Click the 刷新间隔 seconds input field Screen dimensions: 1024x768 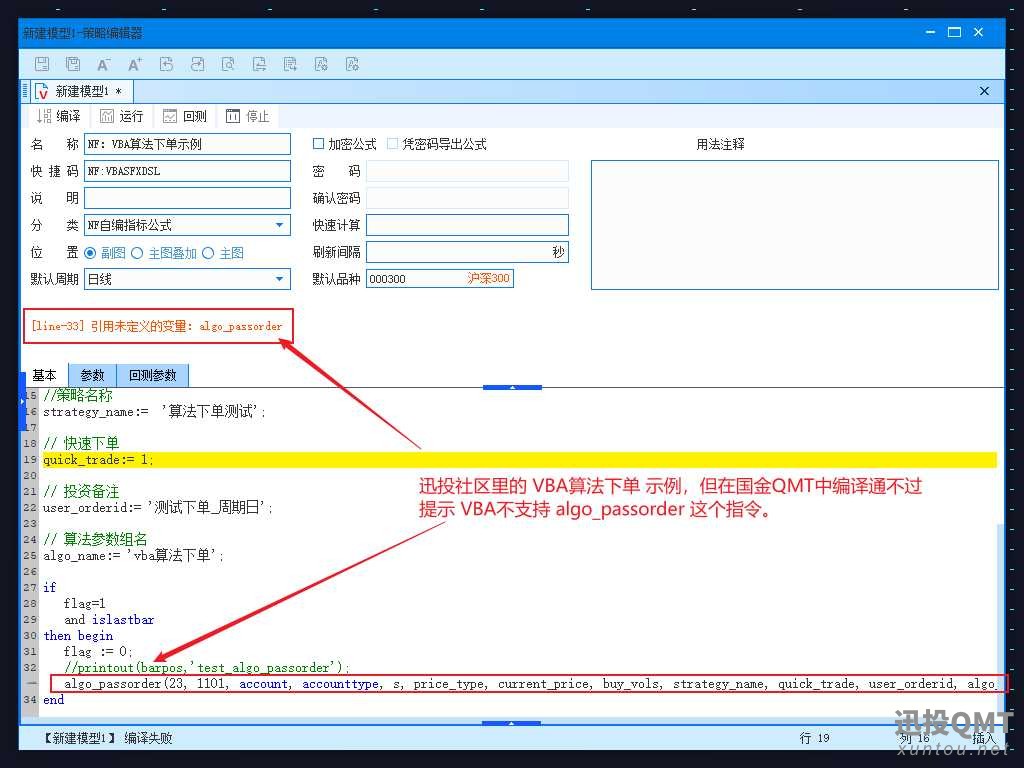point(468,252)
